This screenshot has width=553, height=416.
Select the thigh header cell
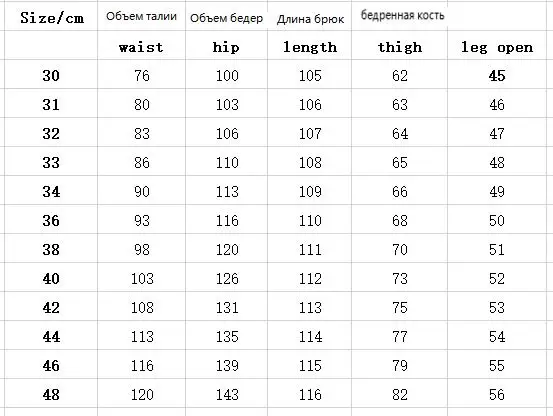tap(400, 45)
